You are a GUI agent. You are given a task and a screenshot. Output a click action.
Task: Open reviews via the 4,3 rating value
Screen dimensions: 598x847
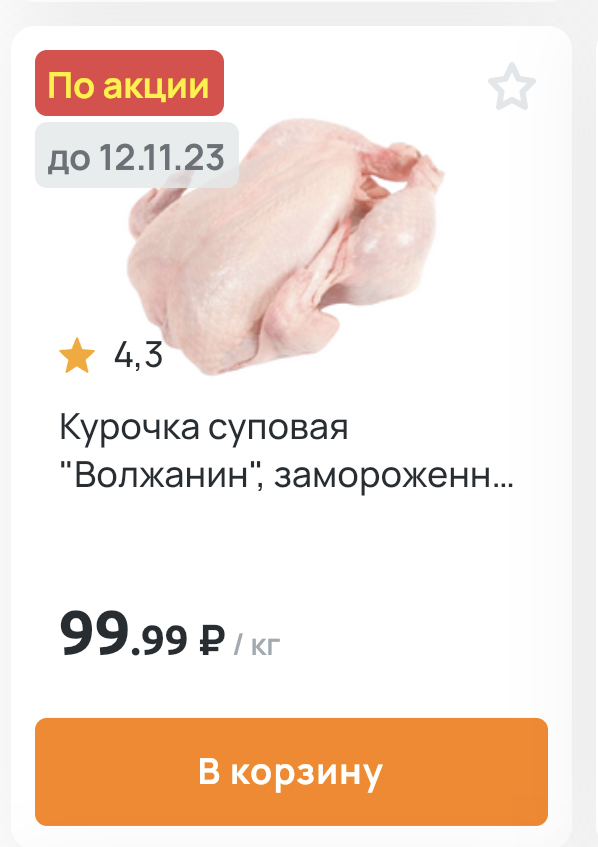tap(138, 355)
